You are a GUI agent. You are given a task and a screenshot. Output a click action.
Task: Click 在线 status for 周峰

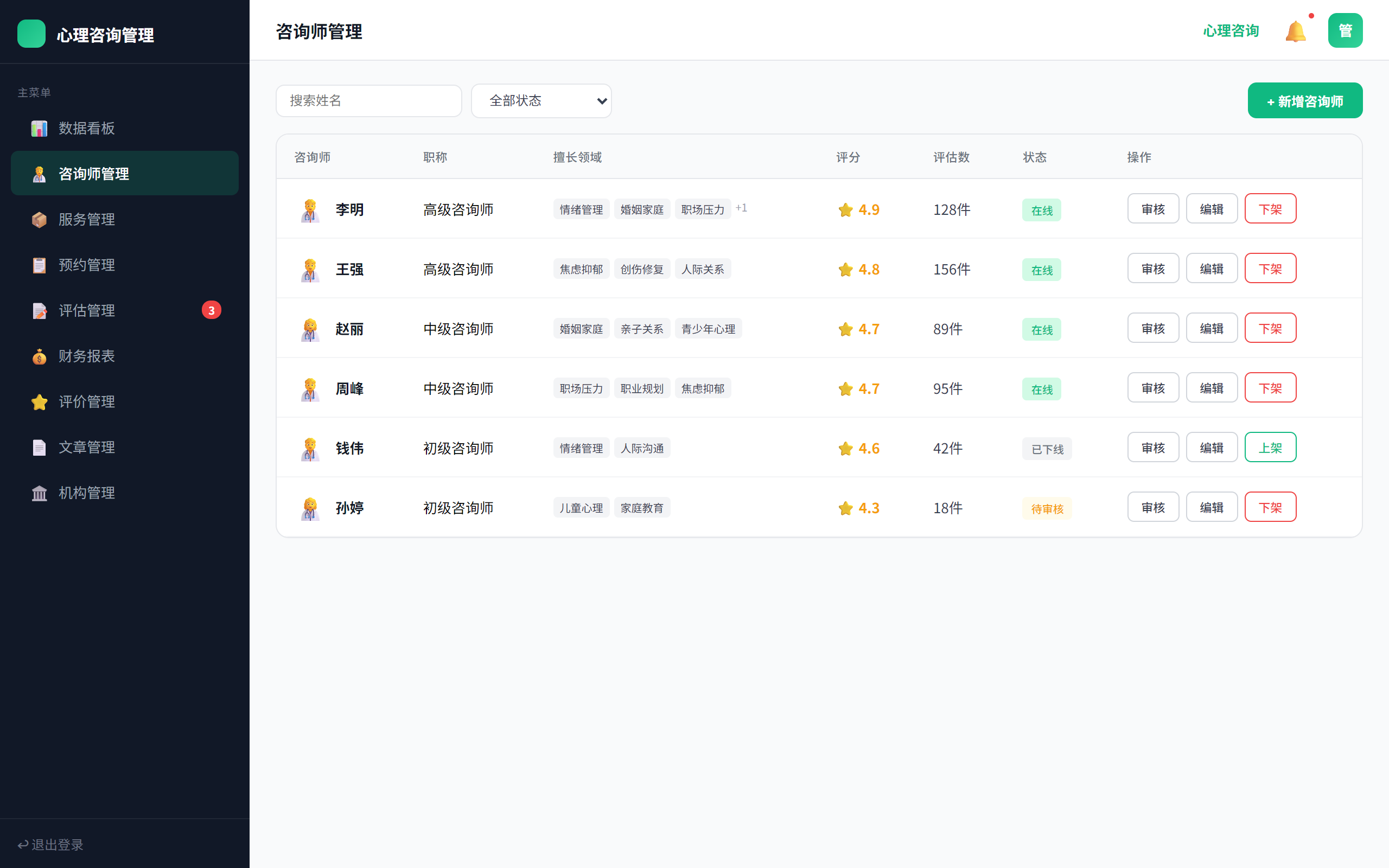click(x=1041, y=389)
